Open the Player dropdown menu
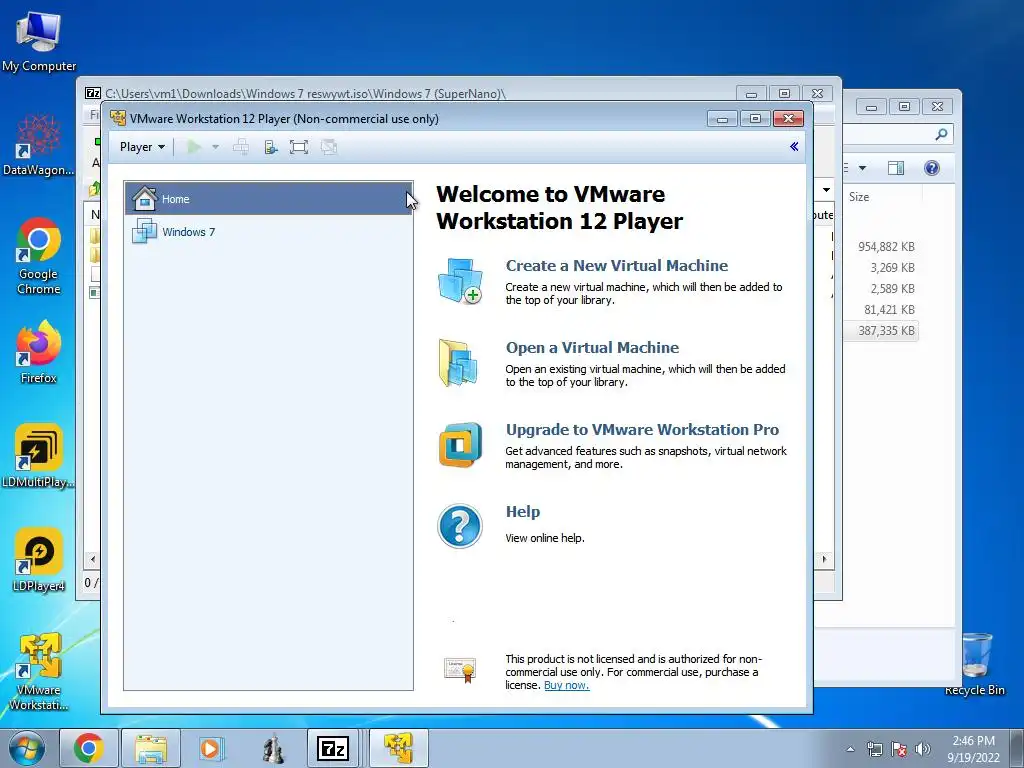Screen dimensions: 1024x768 pyautogui.click(x=142, y=147)
